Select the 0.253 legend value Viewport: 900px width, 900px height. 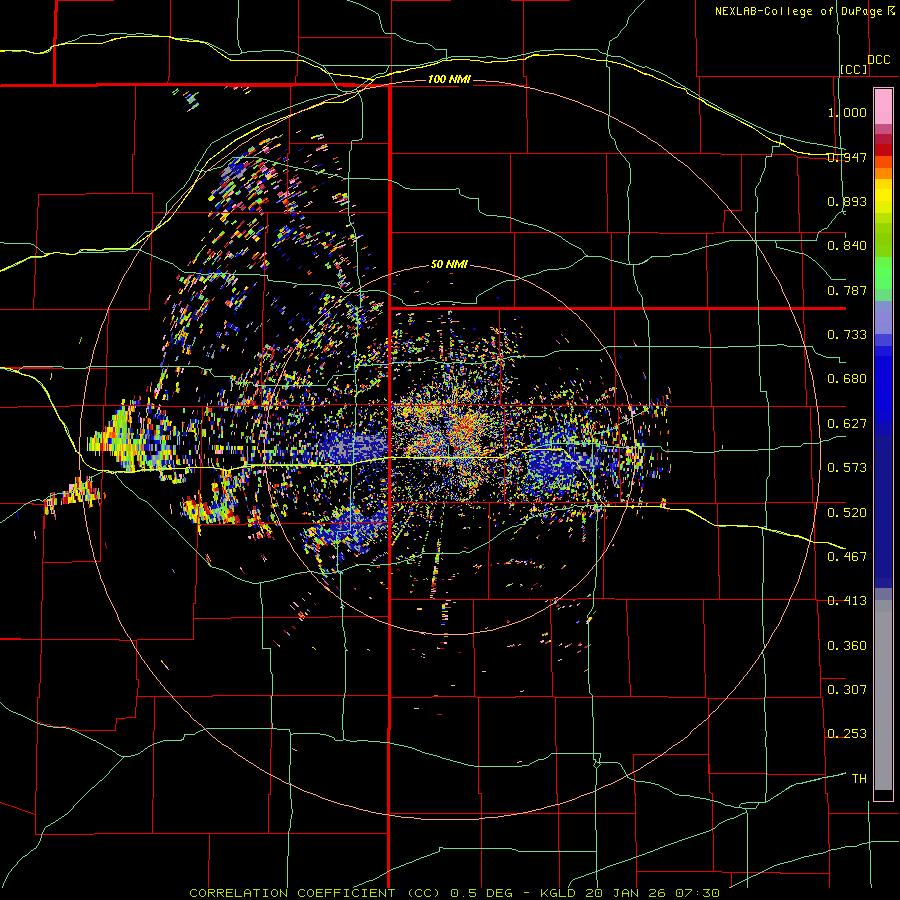847,734
